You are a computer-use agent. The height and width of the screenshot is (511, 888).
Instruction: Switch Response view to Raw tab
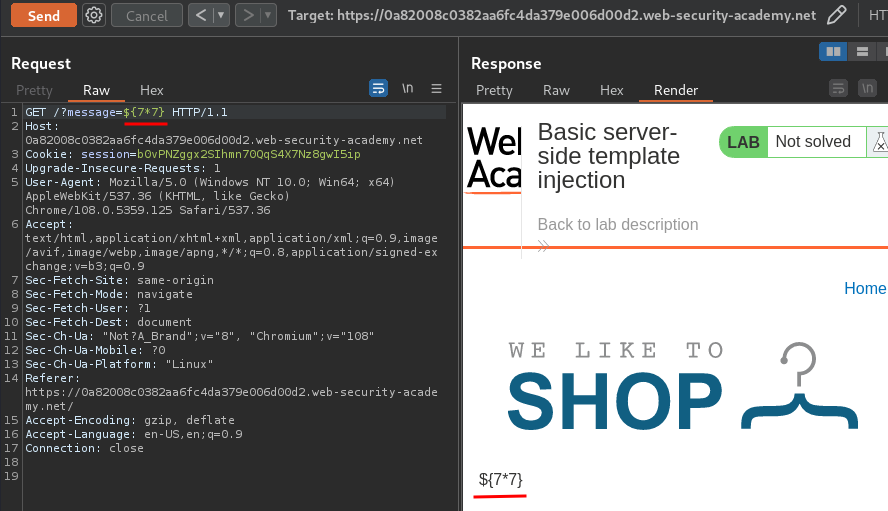point(556,90)
